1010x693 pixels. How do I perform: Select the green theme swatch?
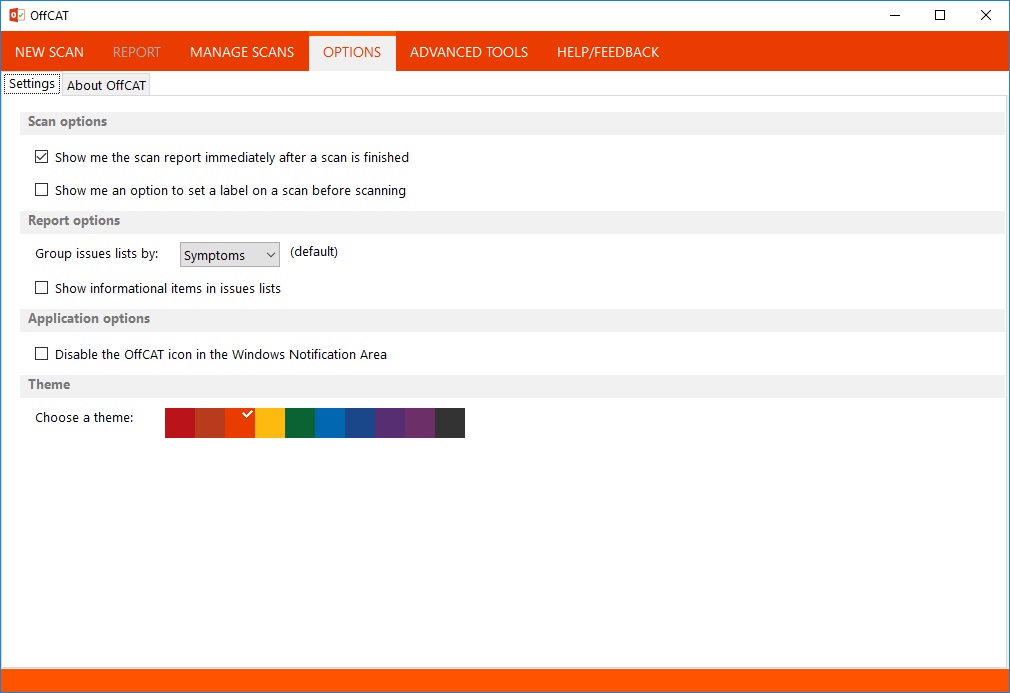click(300, 422)
